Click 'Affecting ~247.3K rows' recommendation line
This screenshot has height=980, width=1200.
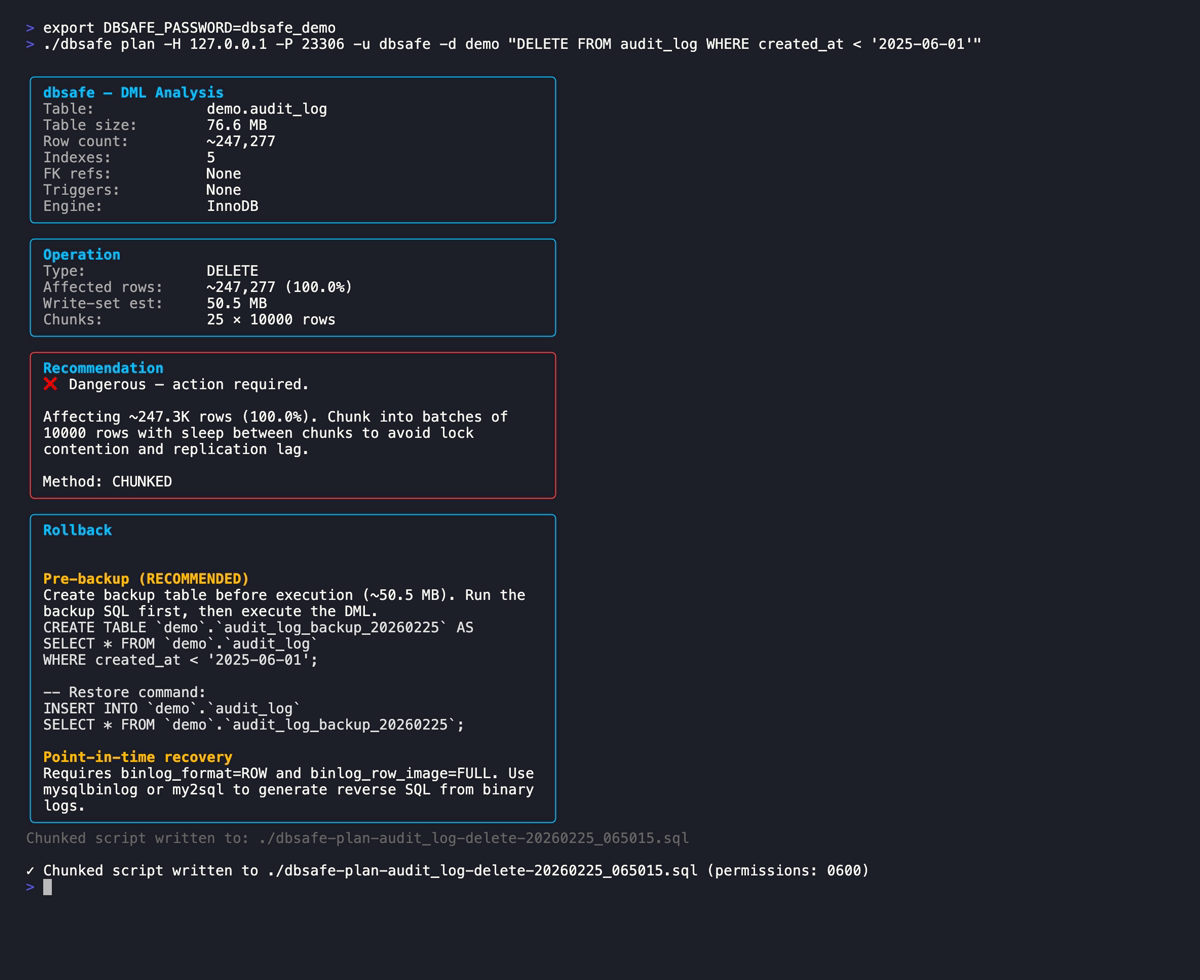click(x=275, y=416)
